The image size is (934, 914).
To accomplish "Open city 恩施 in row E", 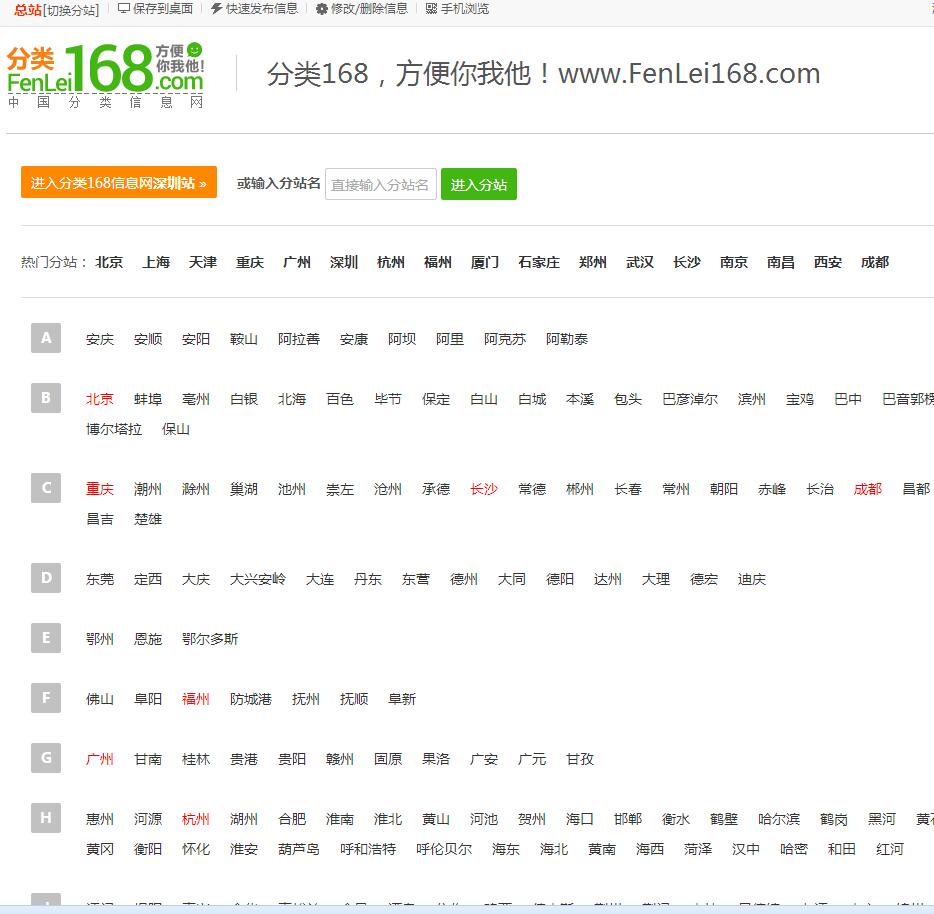I will click(x=148, y=639).
